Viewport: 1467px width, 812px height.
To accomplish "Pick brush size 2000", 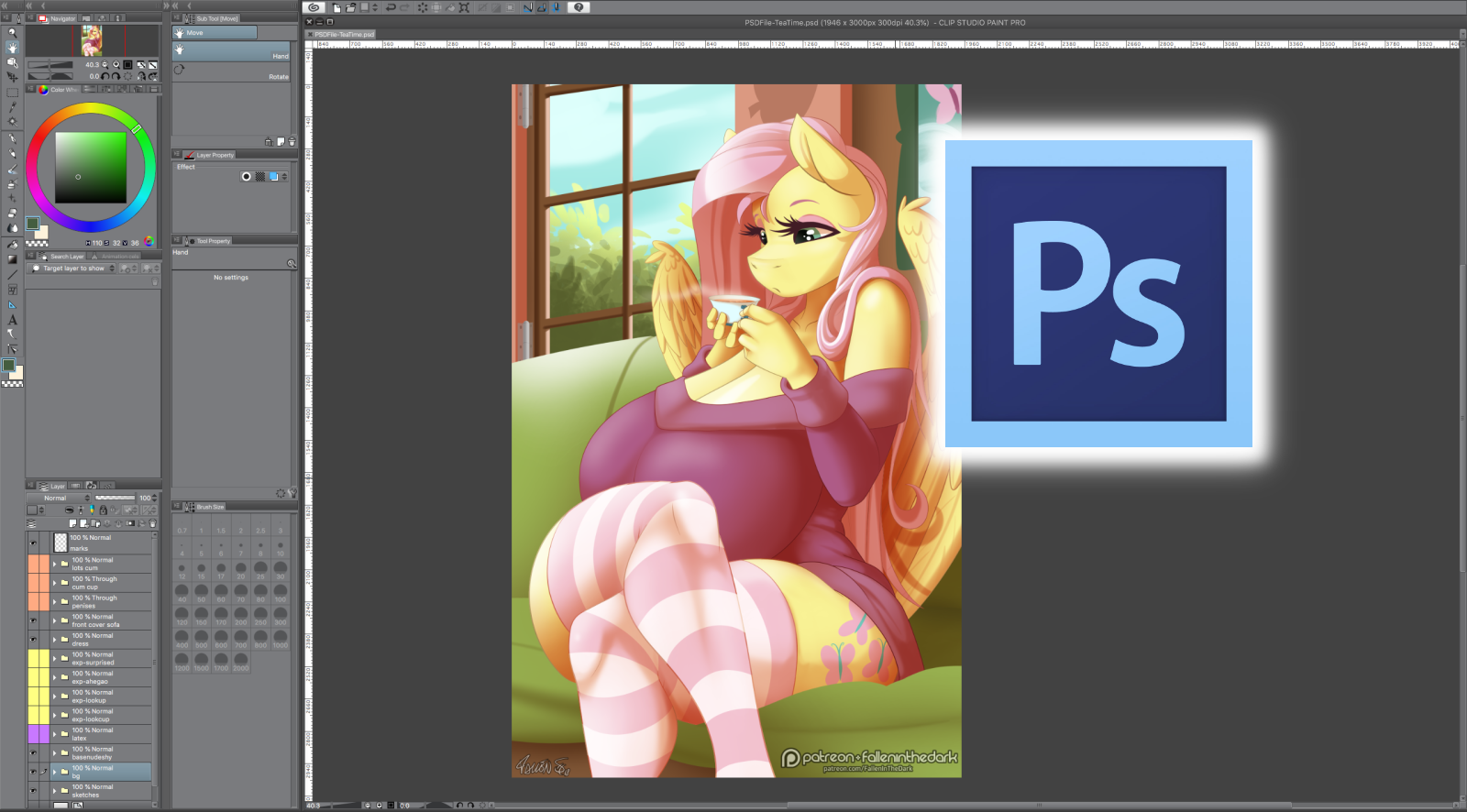I will point(240,662).
